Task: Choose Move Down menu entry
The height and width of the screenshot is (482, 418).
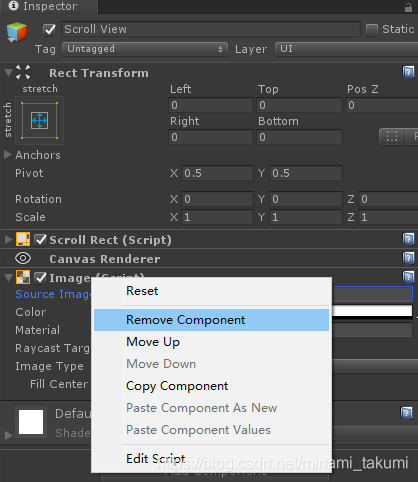Action: point(211,364)
